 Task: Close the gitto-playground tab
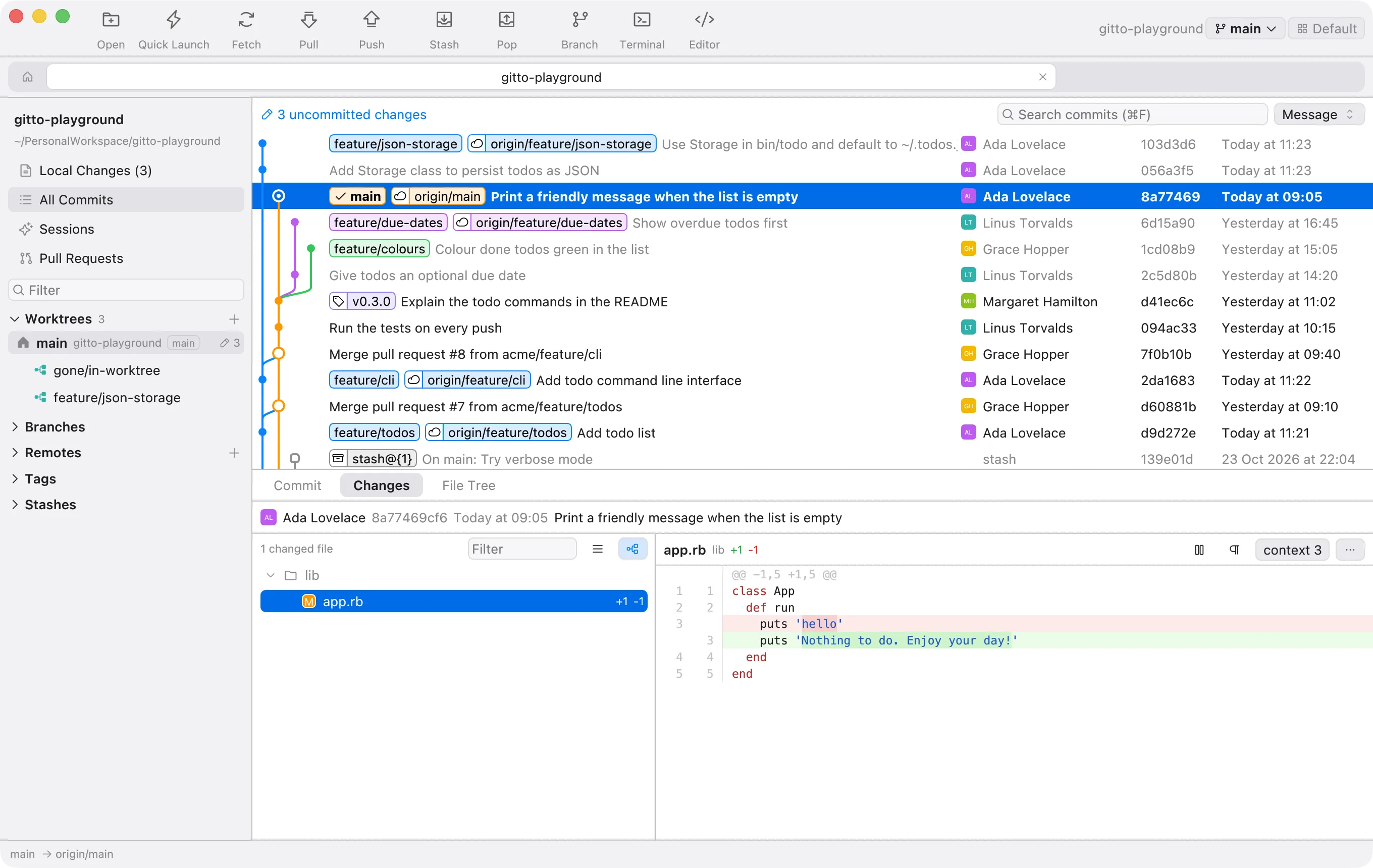(x=1042, y=77)
